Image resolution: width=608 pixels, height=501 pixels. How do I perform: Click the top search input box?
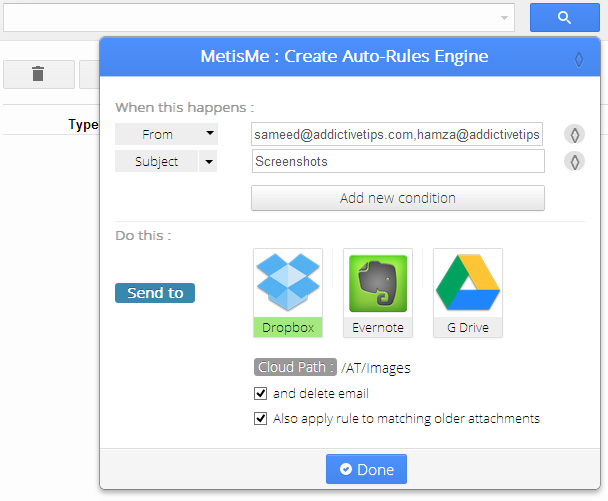tap(259, 17)
